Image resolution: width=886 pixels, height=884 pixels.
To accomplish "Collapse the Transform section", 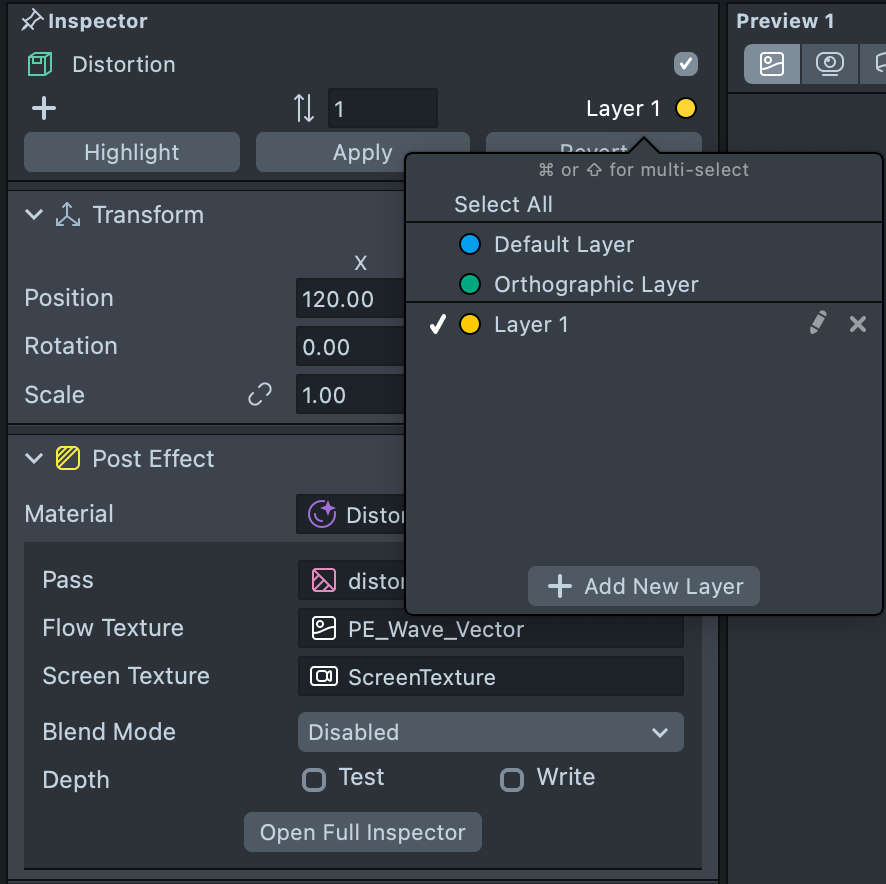I will tap(34, 215).
